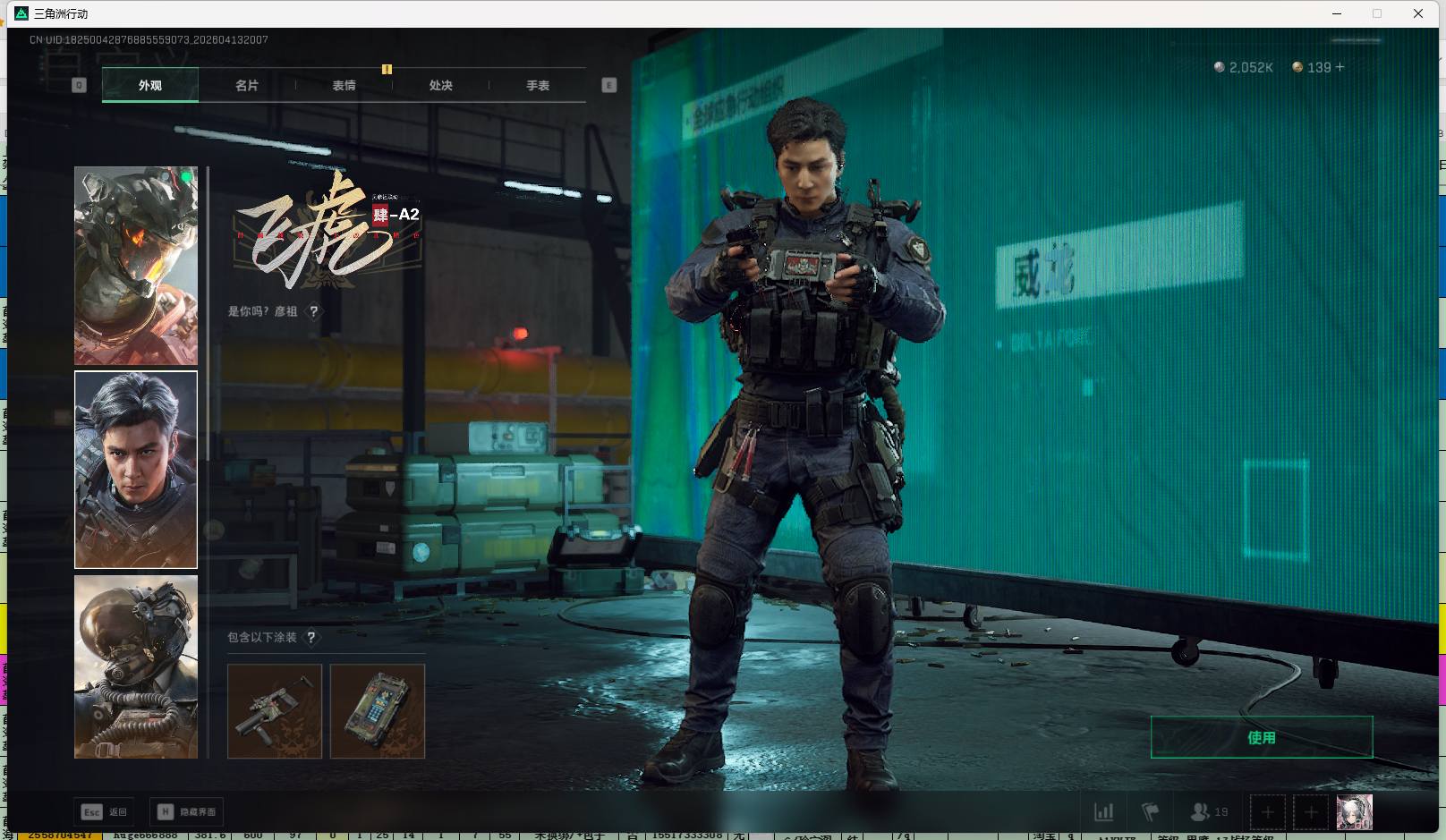Click the question mark beside 包含以下涂装

click(310, 638)
